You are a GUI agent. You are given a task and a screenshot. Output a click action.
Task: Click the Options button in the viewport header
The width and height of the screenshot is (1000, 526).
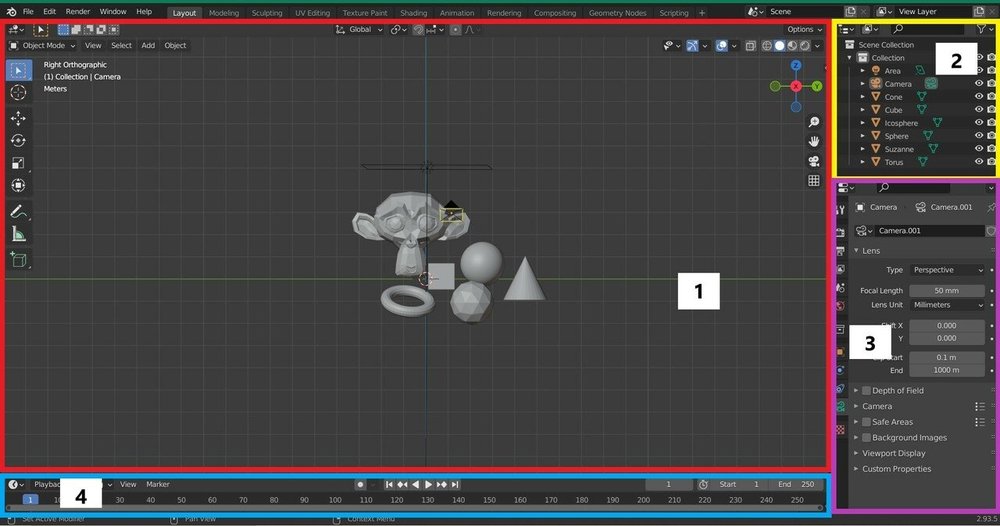tap(803, 30)
